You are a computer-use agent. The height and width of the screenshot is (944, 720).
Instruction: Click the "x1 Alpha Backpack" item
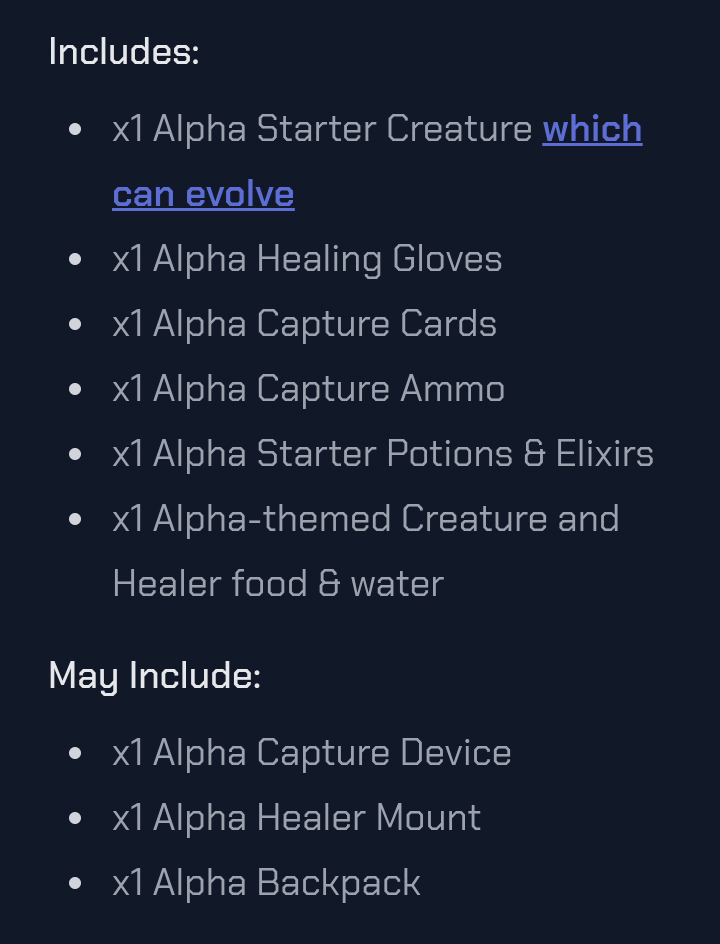pyautogui.click(x=267, y=883)
